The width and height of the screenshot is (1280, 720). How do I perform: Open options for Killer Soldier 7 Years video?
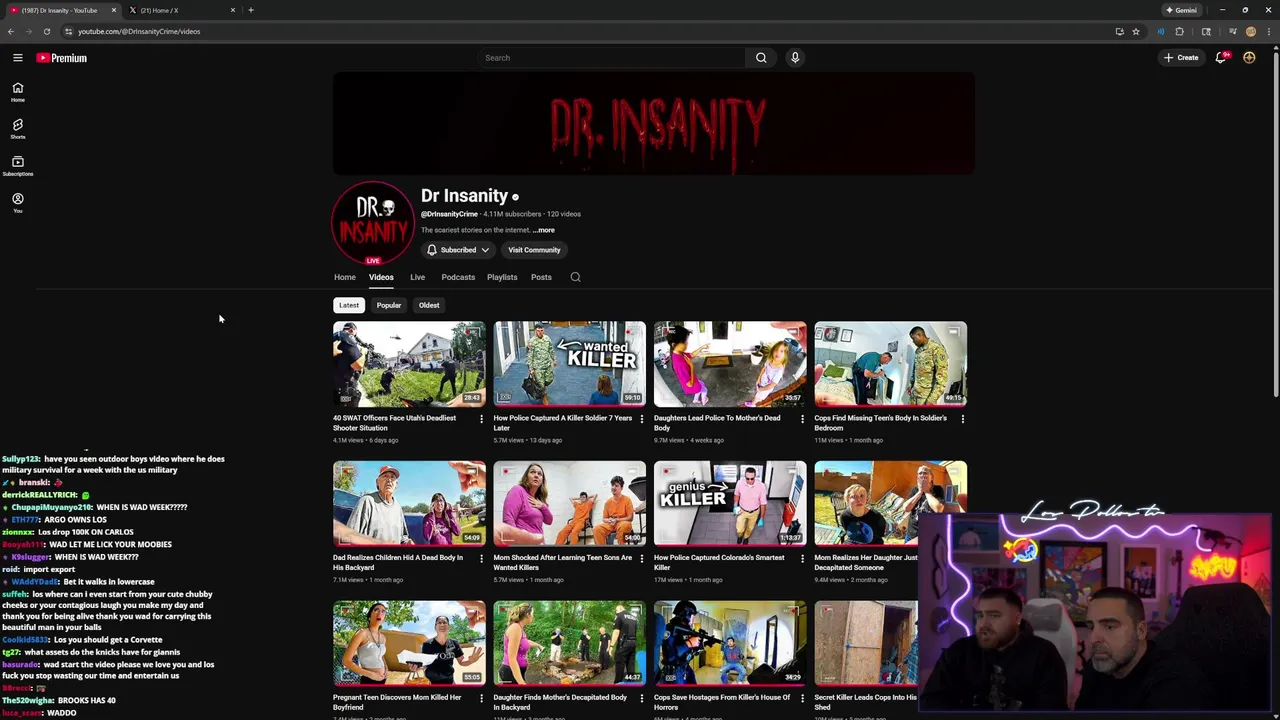pyautogui.click(x=642, y=419)
